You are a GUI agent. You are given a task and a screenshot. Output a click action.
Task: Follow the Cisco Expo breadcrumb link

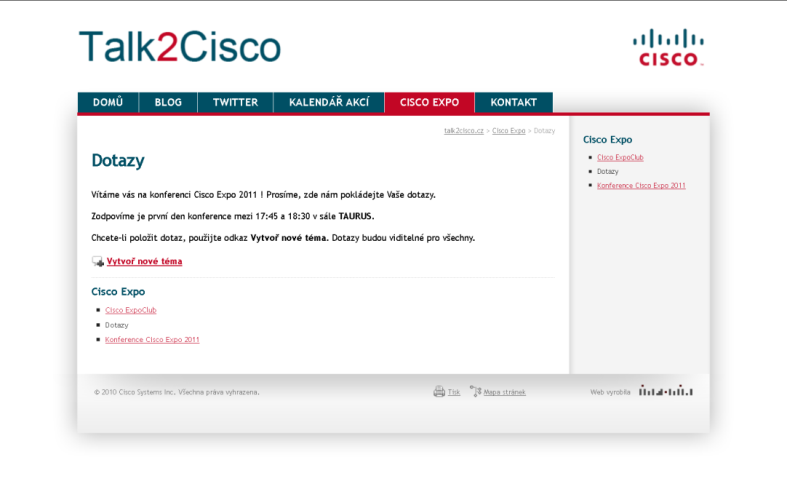tap(508, 131)
